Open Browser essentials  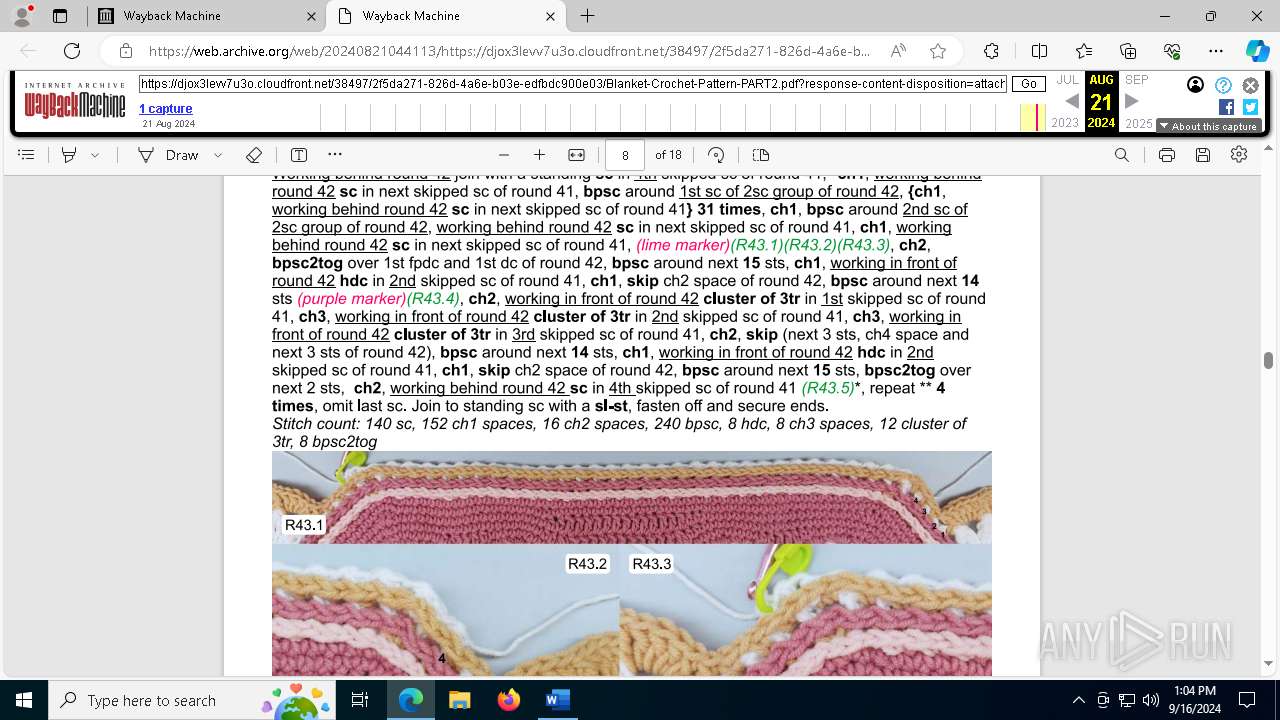click(x=1172, y=51)
